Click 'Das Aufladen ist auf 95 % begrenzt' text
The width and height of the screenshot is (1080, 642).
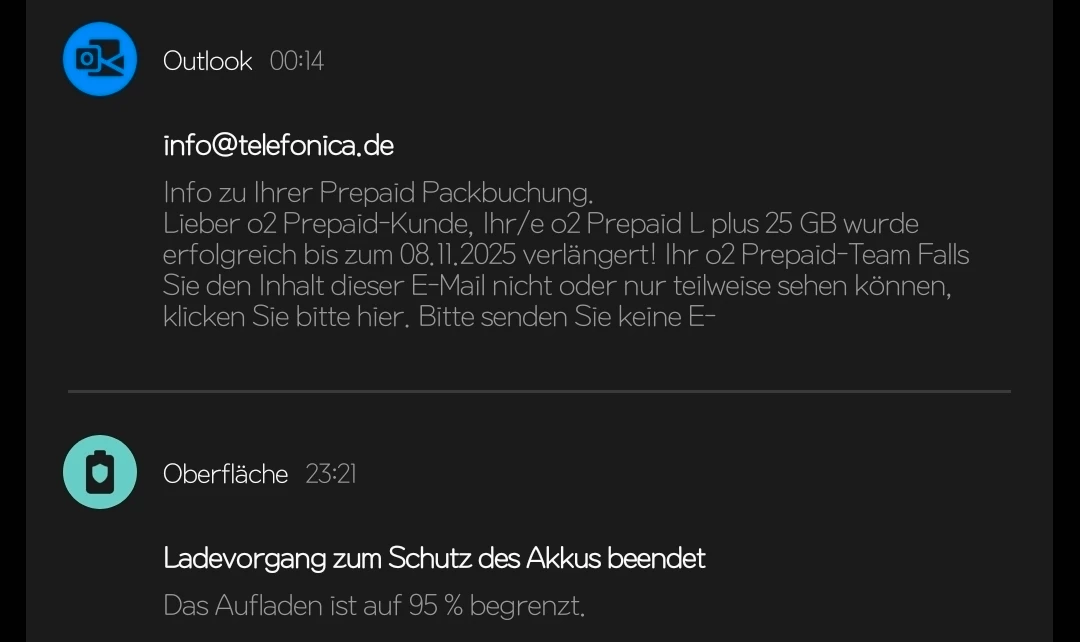coord(373,605)
